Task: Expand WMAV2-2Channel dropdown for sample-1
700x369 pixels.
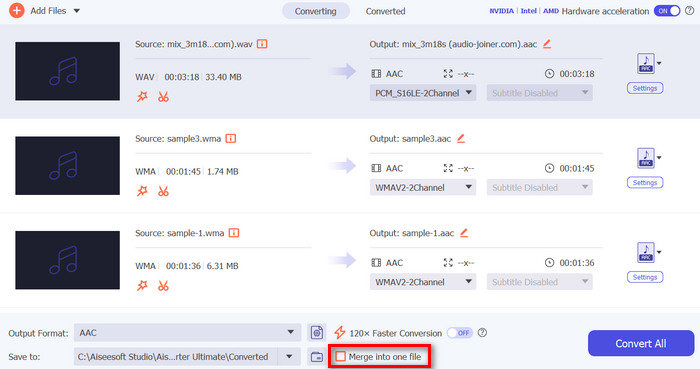Action: (423, 282)
